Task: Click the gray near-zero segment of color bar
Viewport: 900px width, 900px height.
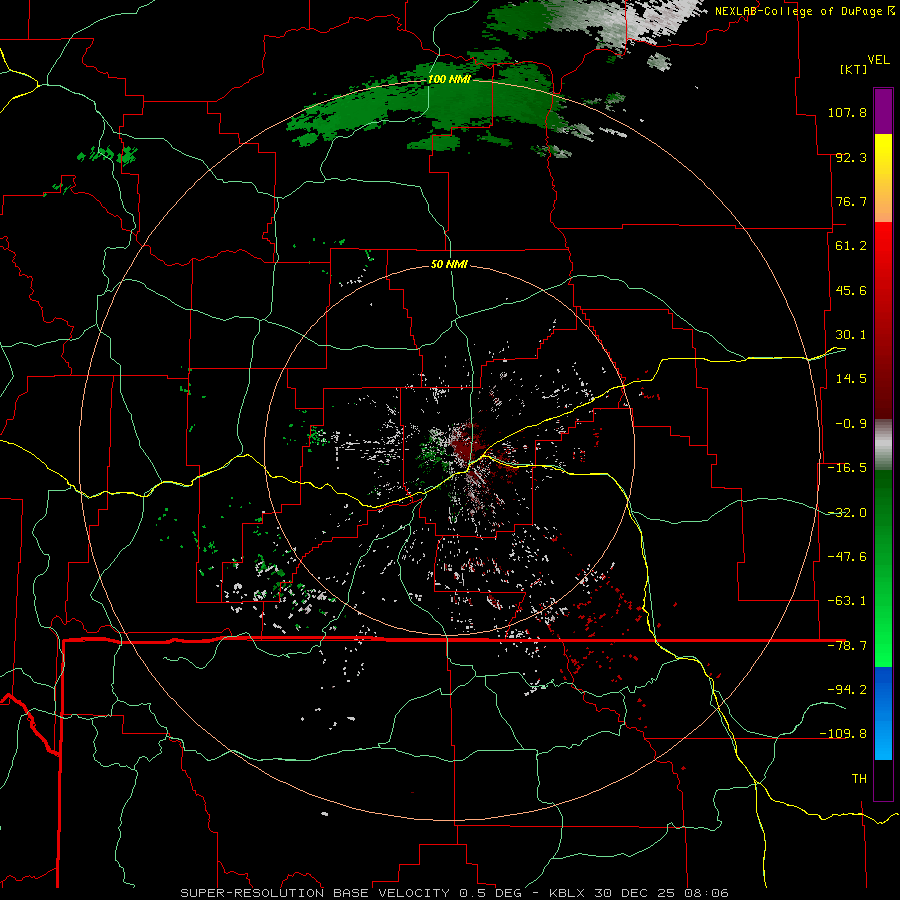Action: 883,445
